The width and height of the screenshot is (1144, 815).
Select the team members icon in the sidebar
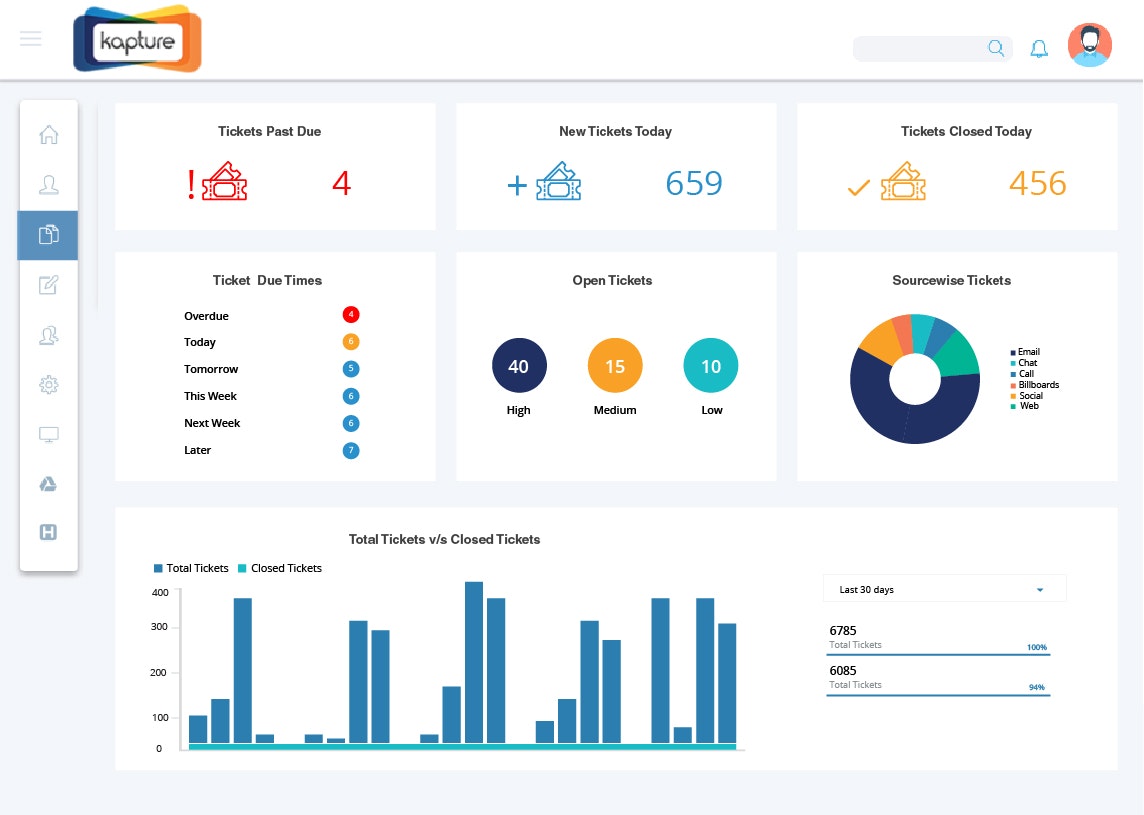click(x=48, y=335)
